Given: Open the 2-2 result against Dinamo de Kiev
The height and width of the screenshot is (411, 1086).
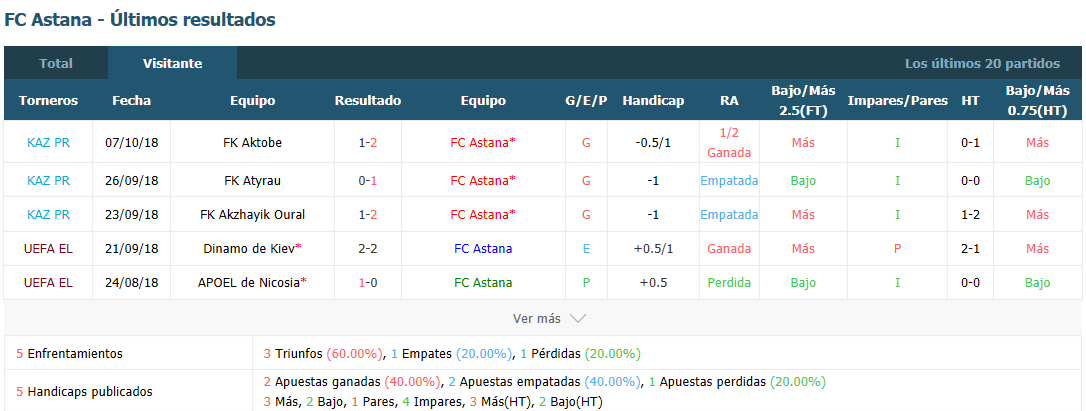Looking at the screenshot, I should [368, 249].
